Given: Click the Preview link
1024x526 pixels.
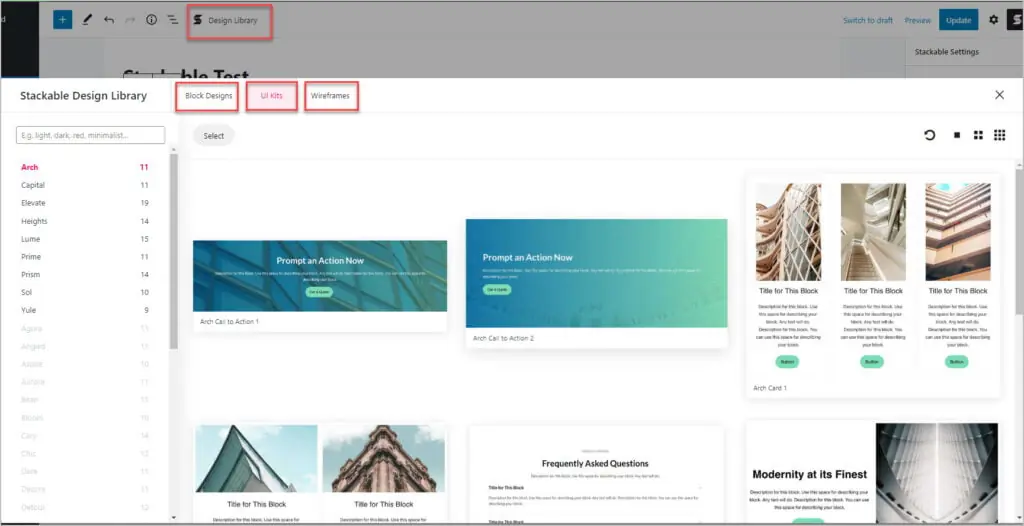Looking at the screenshot, I should point(918,20).
